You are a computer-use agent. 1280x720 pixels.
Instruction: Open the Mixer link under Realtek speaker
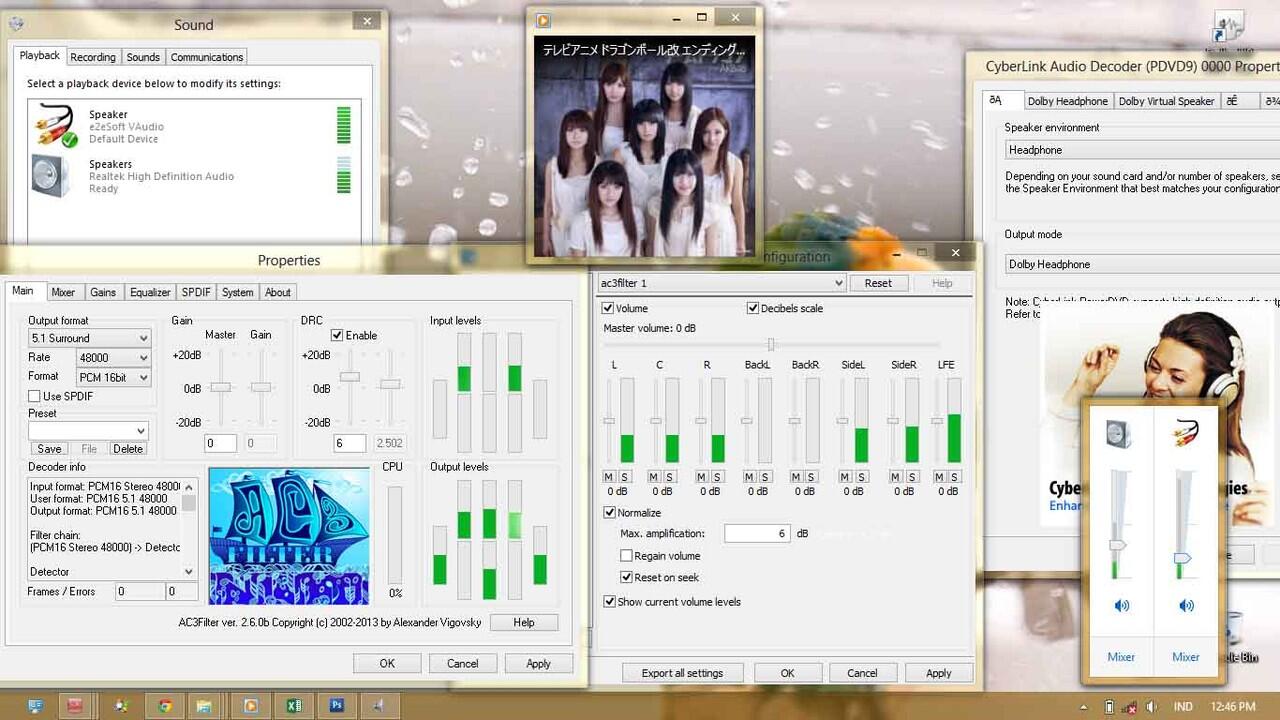[x=1121, y=657]
